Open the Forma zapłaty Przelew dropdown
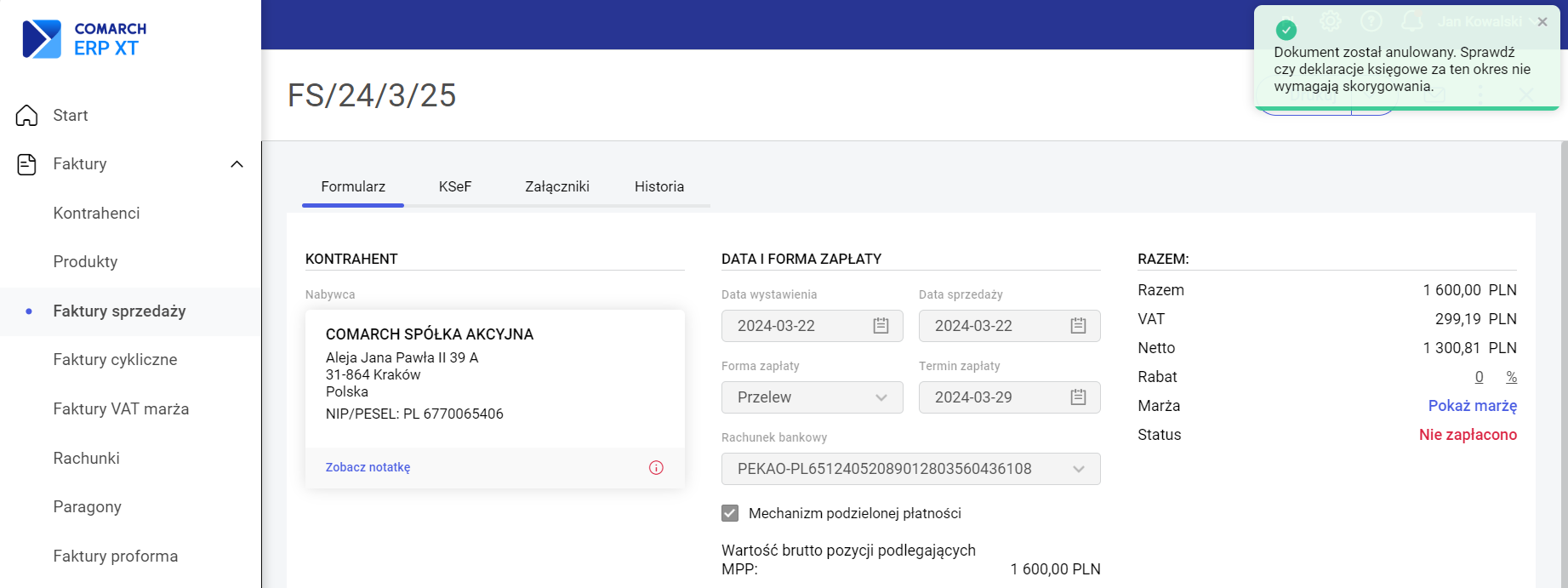The width and height of the screenshot is (1568, 588). 812,397
